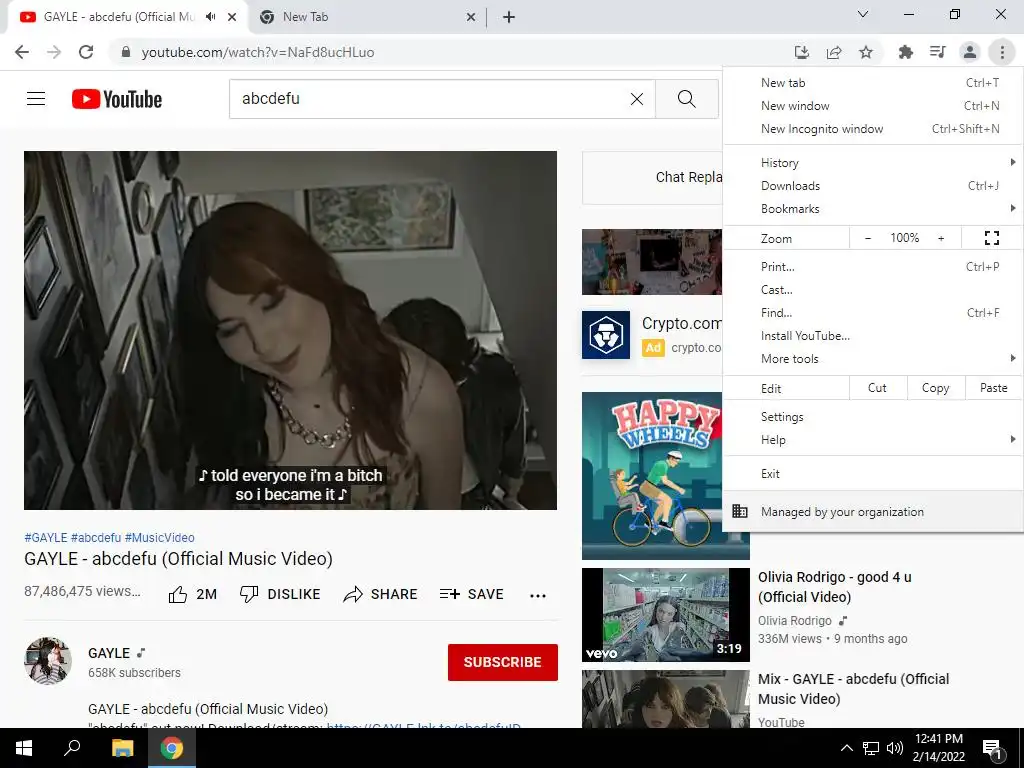Subscribe to the GAYLE channel
The image size is (1024, 768).
pos(503,662)
